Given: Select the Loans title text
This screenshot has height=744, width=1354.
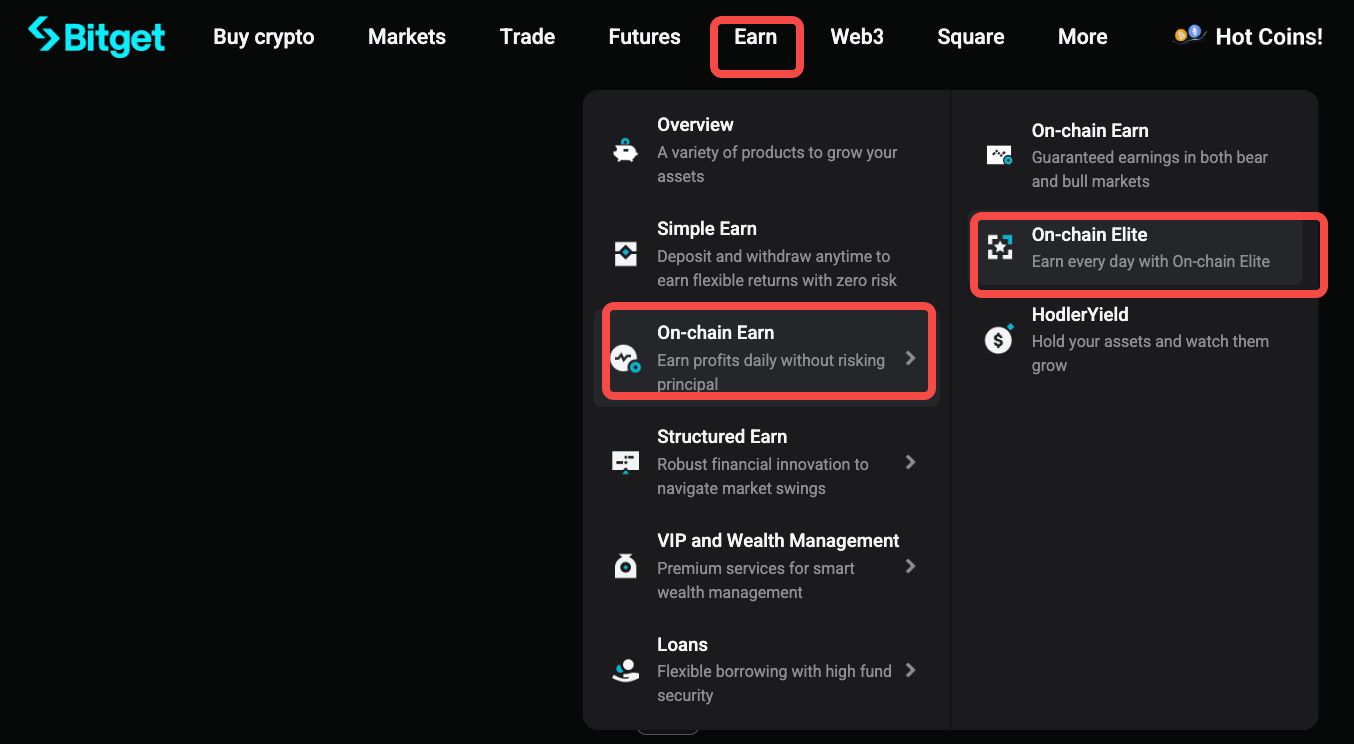Looking at the screenshot, I should point(682,645).
